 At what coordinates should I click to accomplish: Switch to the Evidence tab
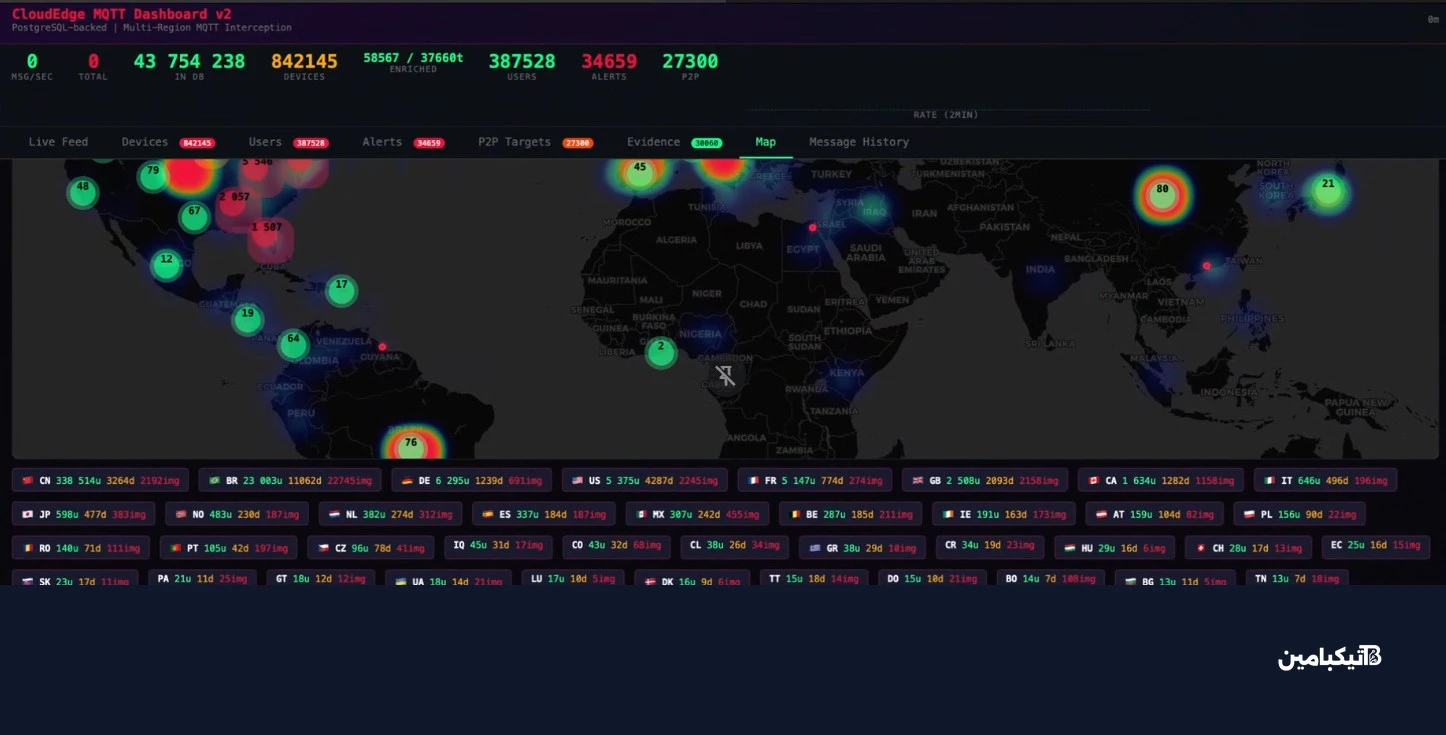pos(675,142)
